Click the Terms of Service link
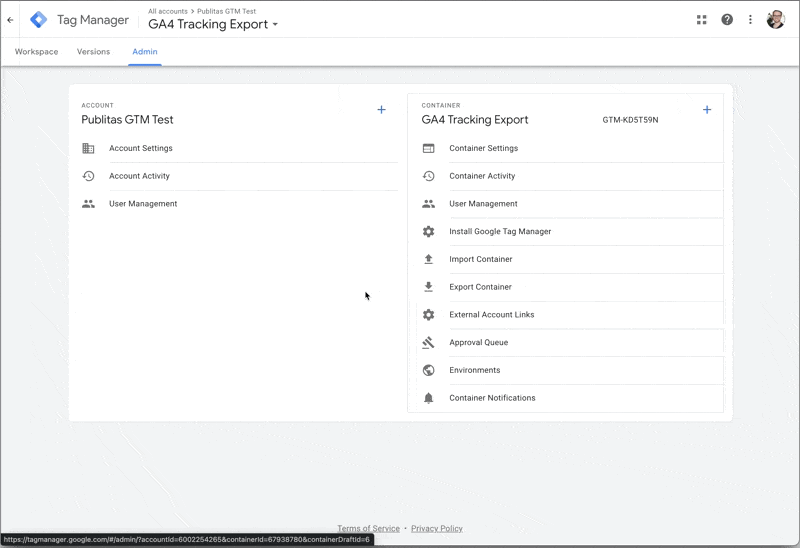The height and width of the screenshot is (548, 800). tap(368, 528)
